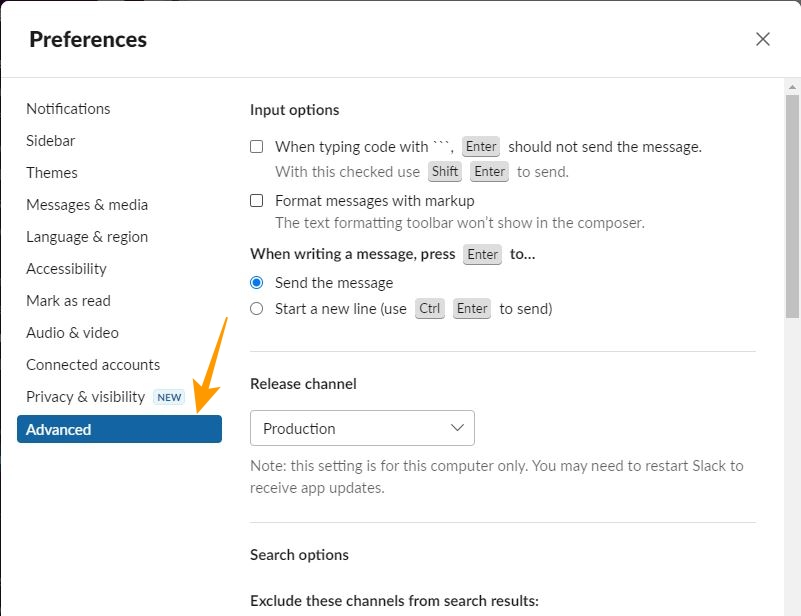Screen dimensions: 801x616
Task: Open Connected accounts preferences
Action: click(93, 365)
